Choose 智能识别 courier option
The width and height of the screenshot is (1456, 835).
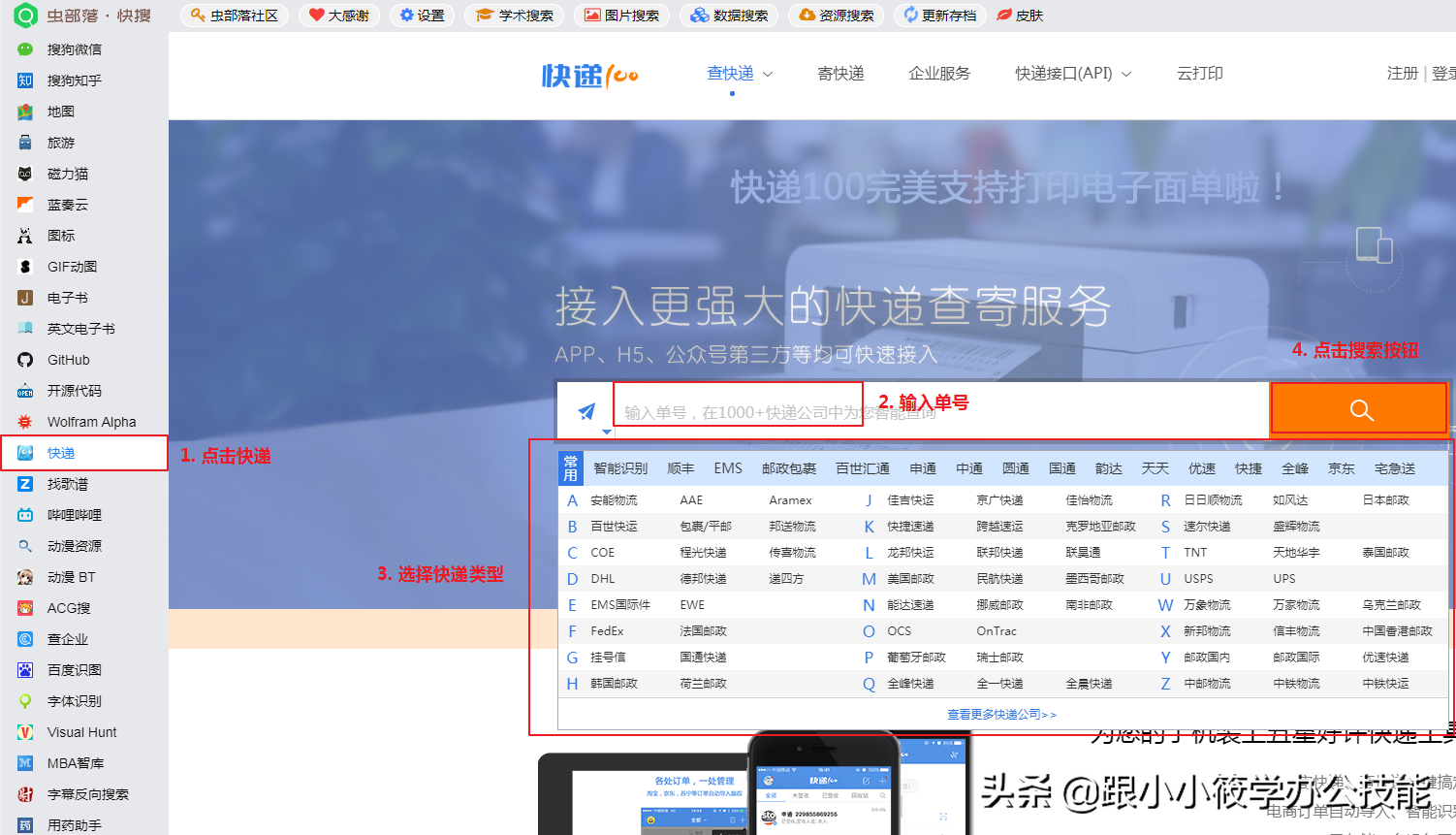pos(620,468)
